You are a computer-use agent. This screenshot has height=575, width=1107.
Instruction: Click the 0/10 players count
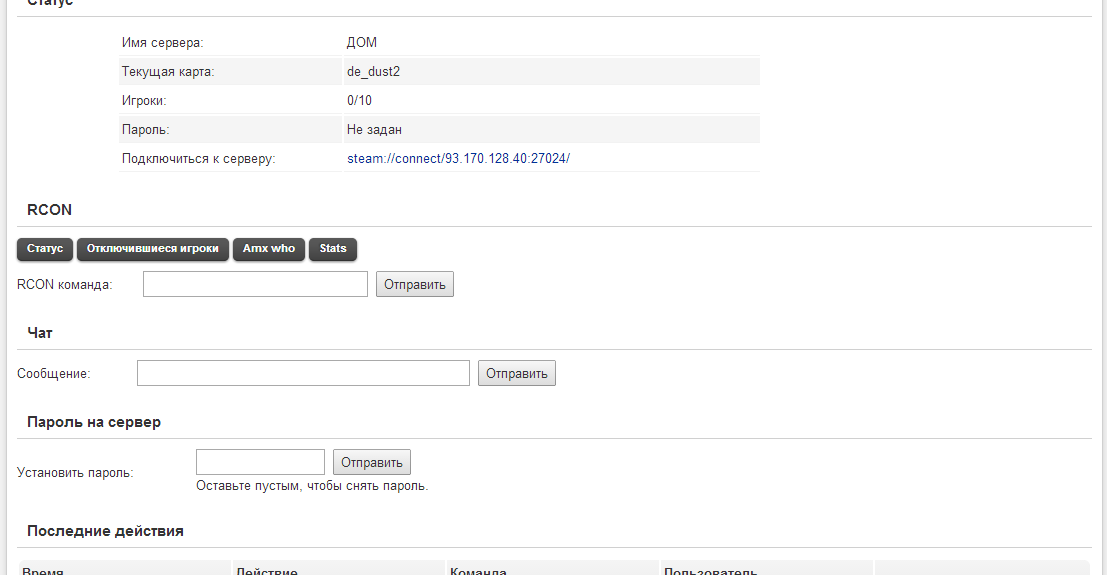pos(360,100)
